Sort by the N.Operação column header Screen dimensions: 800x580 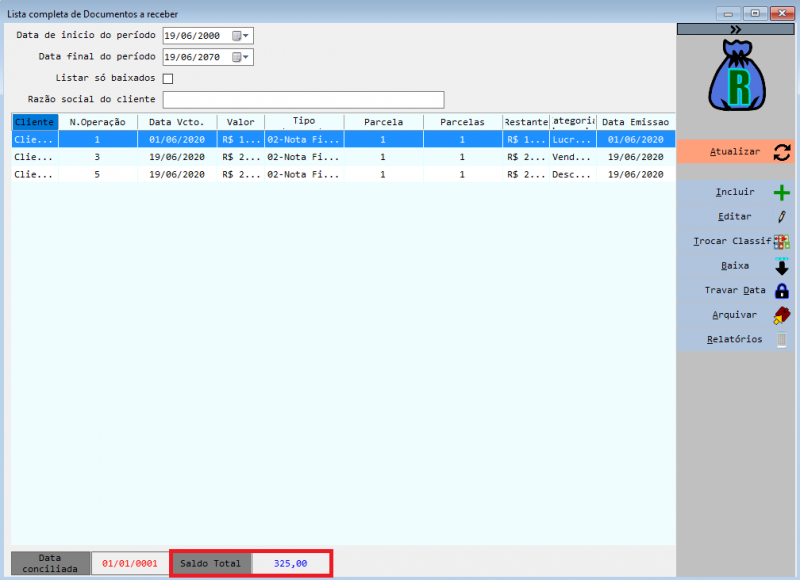(97, 122)
